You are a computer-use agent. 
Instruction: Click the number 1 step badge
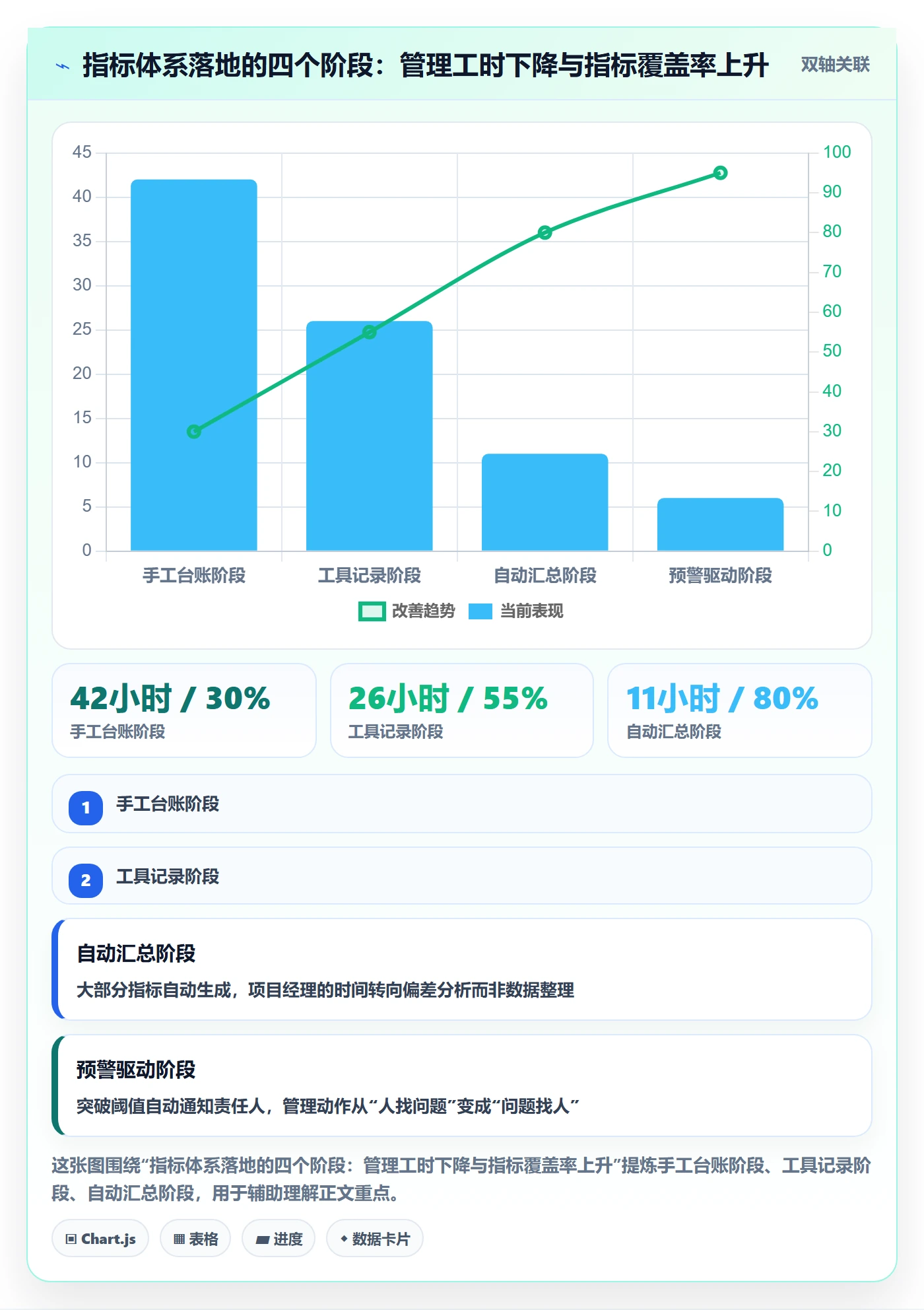(x=86, y=808)
